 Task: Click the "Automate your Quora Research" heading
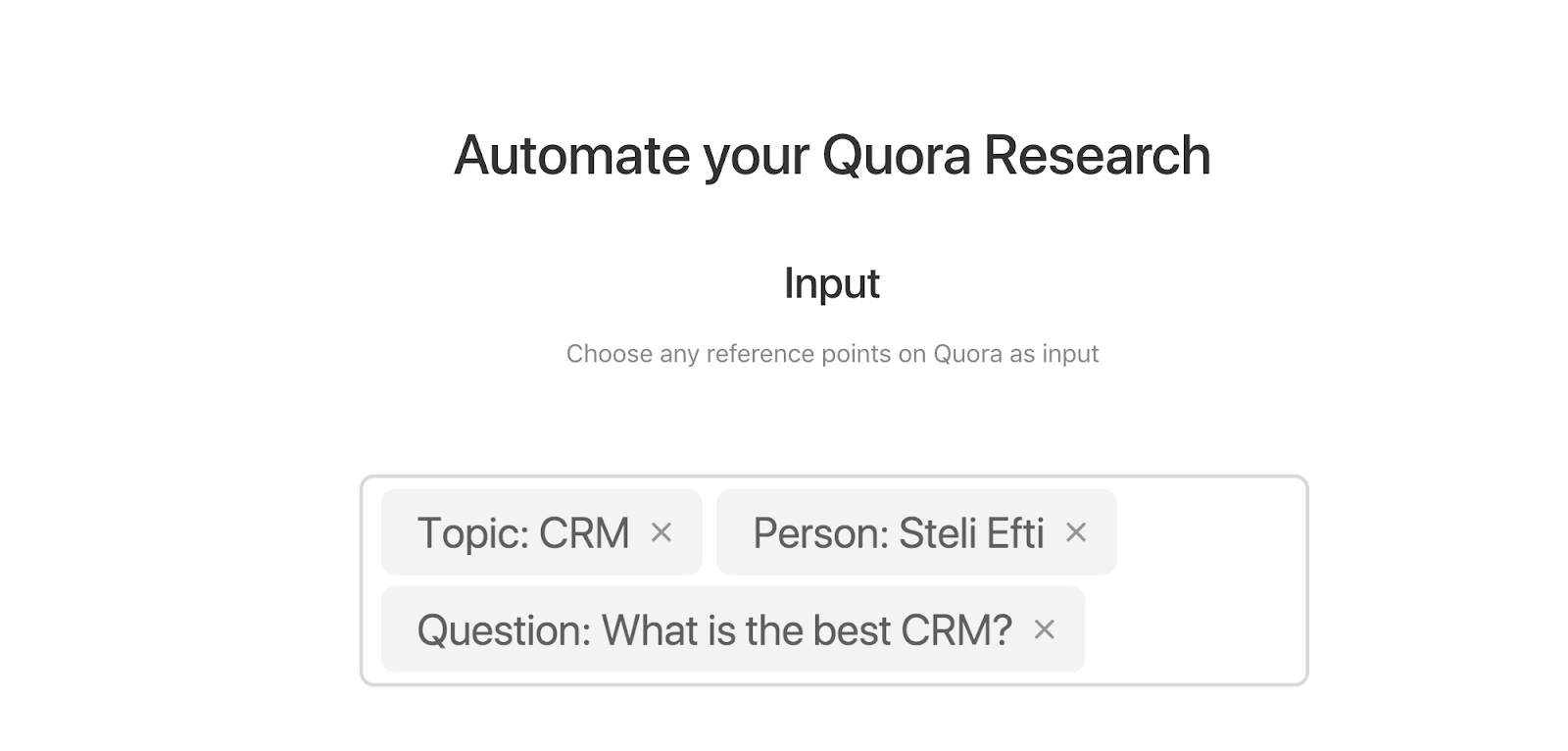pyautogui.click(x=832, y=156)
